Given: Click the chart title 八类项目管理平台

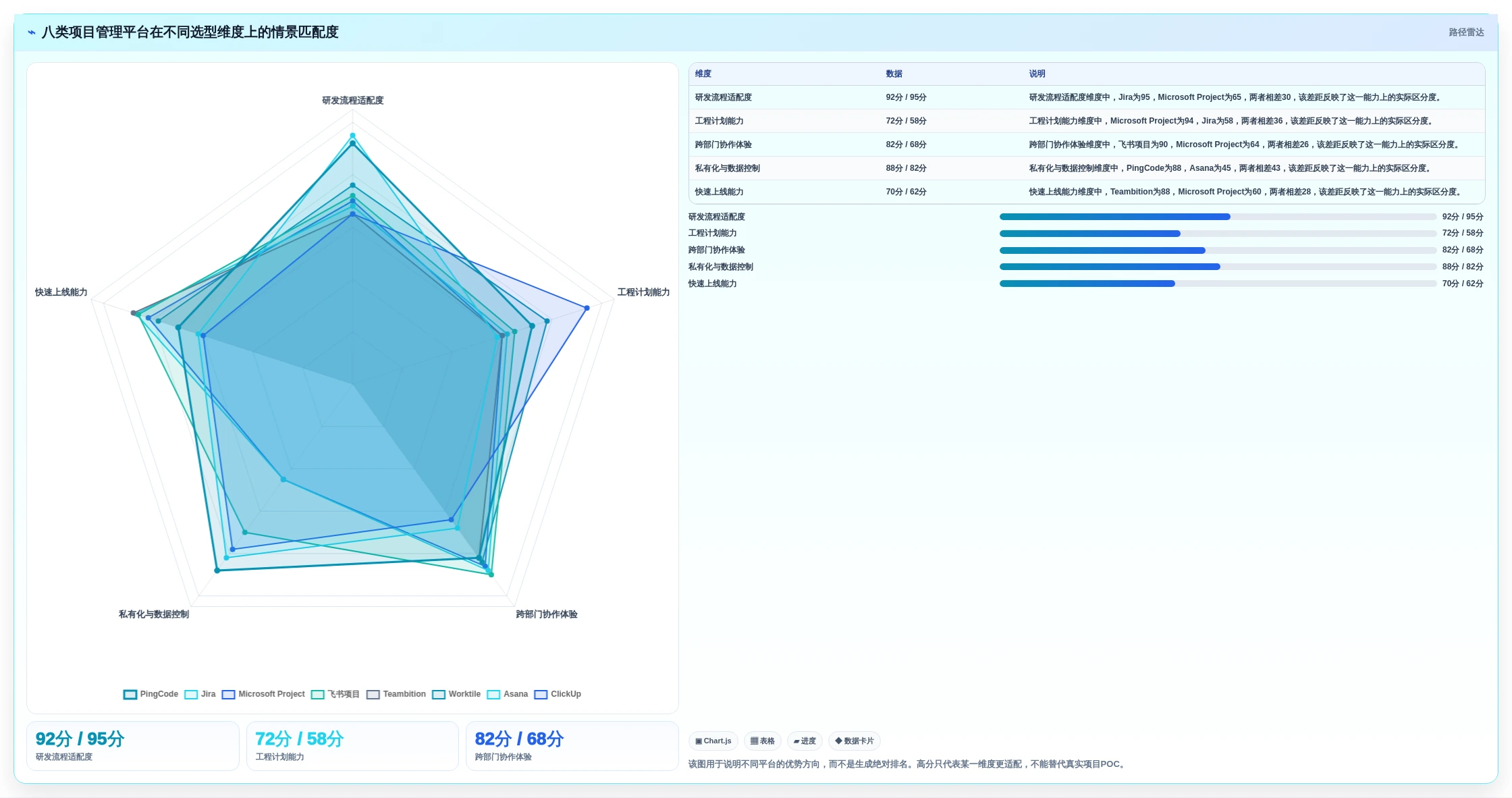Looking at the screenshot, I should tap(190, 32).
